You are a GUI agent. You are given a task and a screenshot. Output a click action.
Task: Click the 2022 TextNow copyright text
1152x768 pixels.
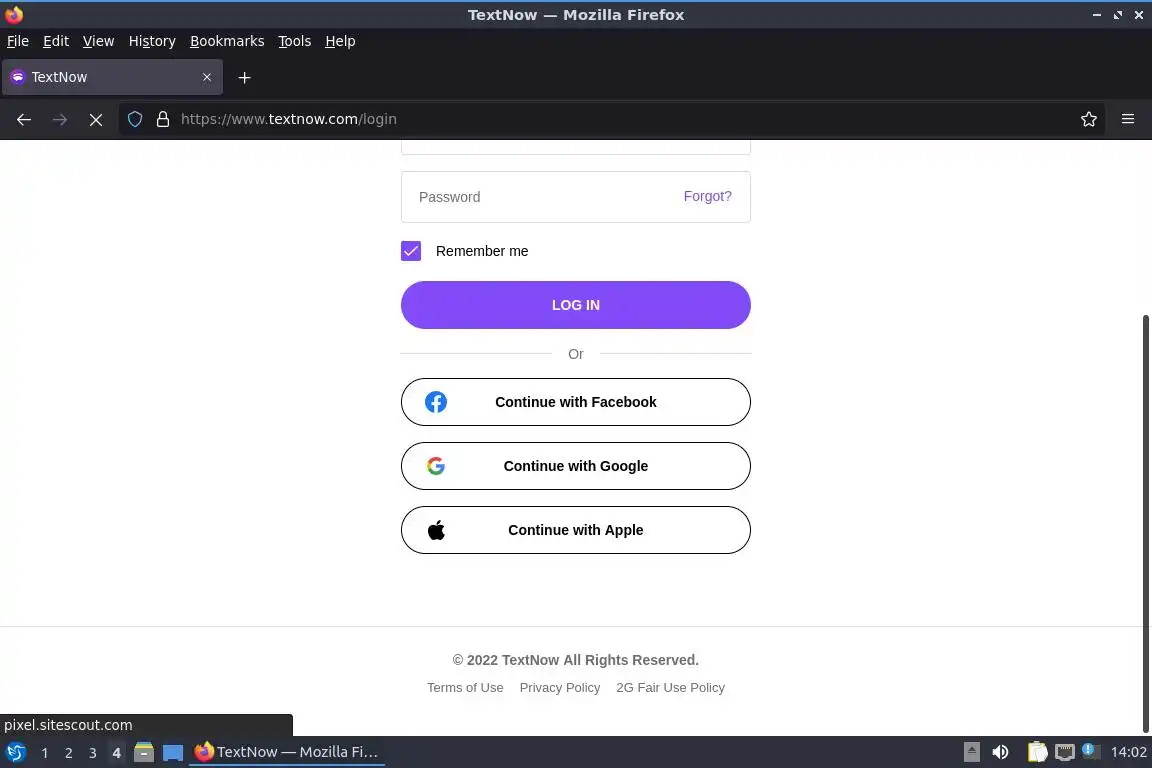click(x=576, y=660)
